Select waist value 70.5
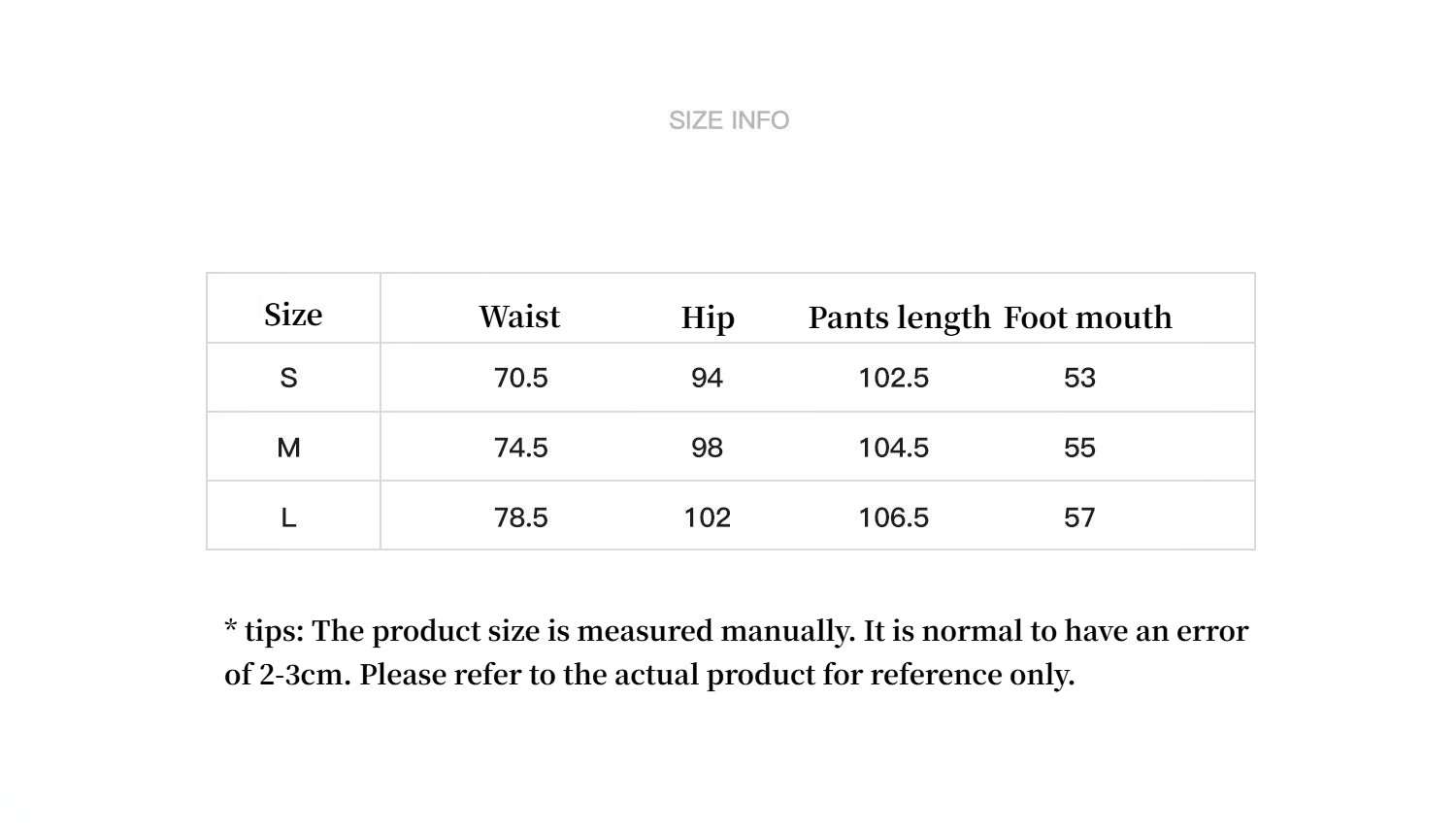Viewport: 1456px width, 833px height. [521, 378]
